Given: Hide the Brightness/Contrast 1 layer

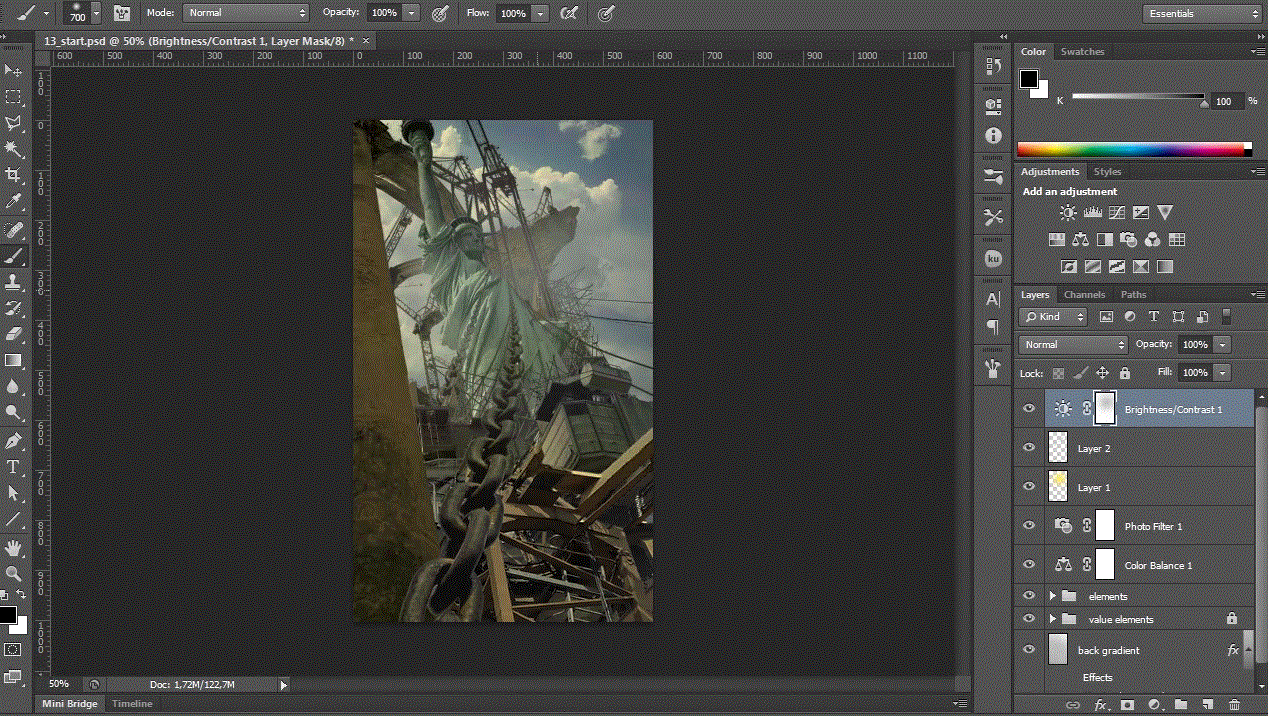Looking at the screenshot, I should coord(1029,409).
